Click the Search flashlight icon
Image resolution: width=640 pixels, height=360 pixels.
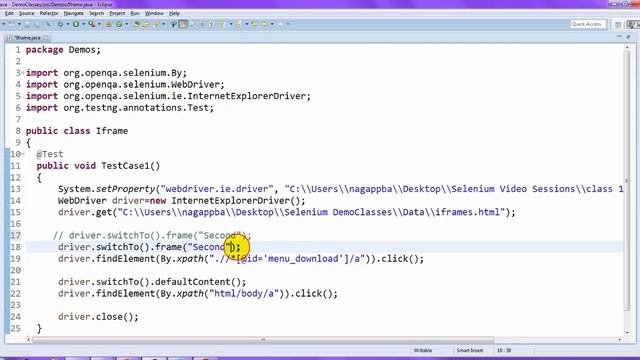[156, 24]
